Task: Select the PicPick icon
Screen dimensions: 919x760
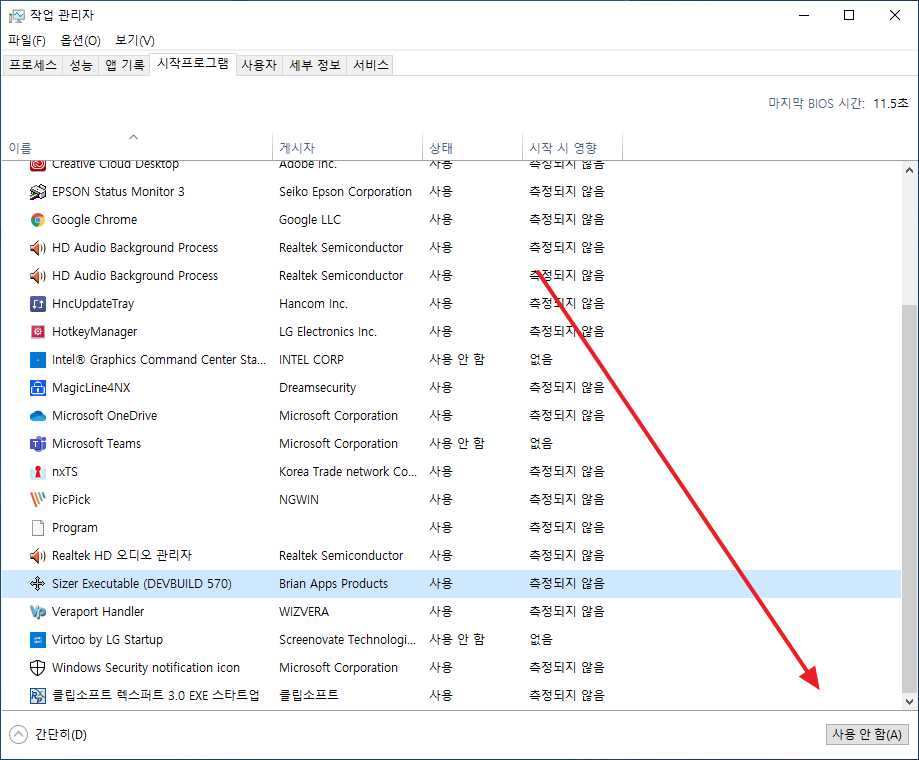Action: (38, 499)
